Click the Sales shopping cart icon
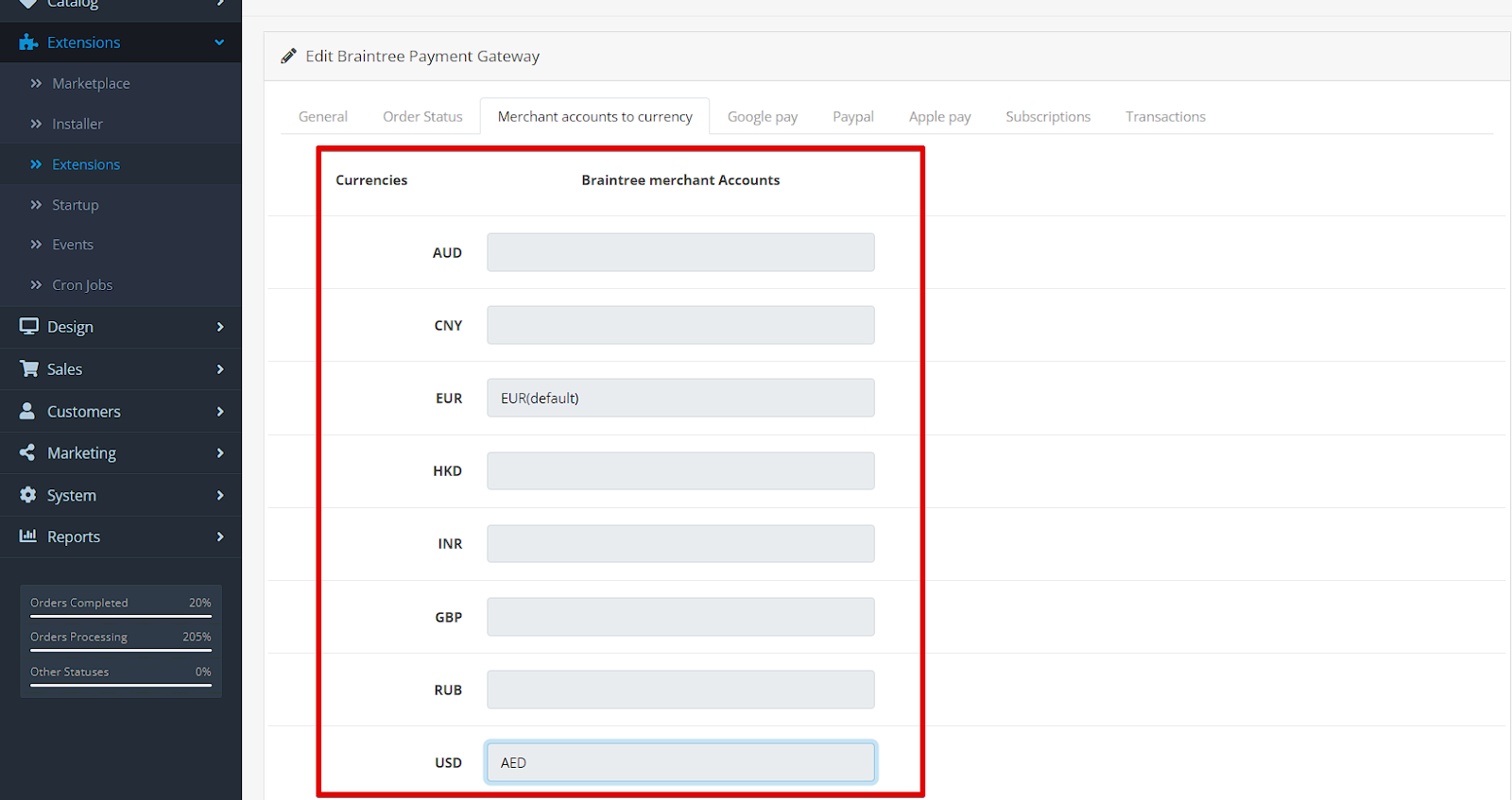Image resolution: width=1512 pixels, height=800 pixels. [x=29, y=368]
